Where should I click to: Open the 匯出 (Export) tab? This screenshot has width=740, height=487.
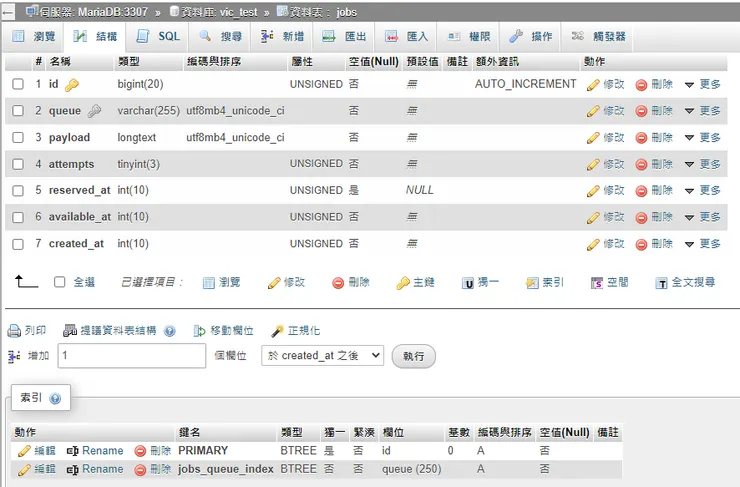tap(344, 36)
